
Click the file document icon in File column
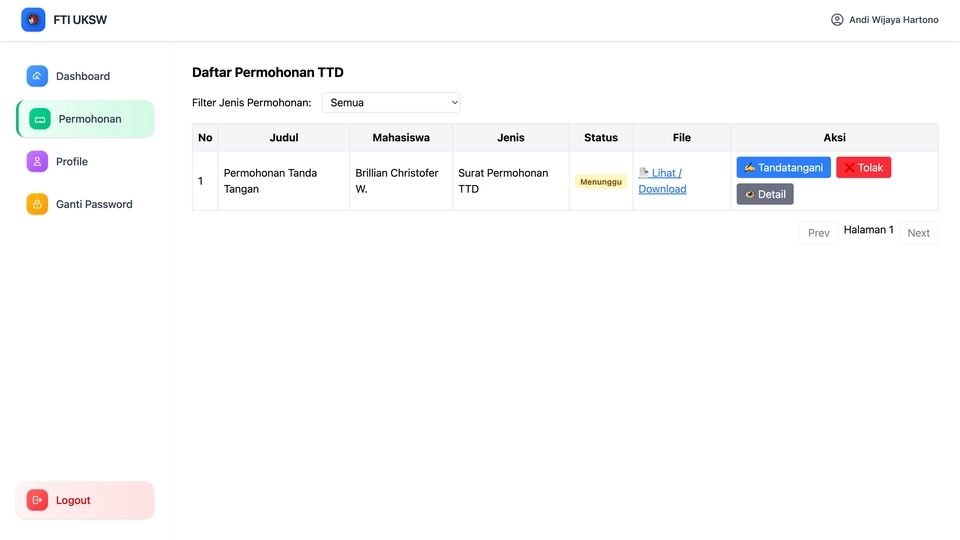pyautogui.click(x=644, y=173)
